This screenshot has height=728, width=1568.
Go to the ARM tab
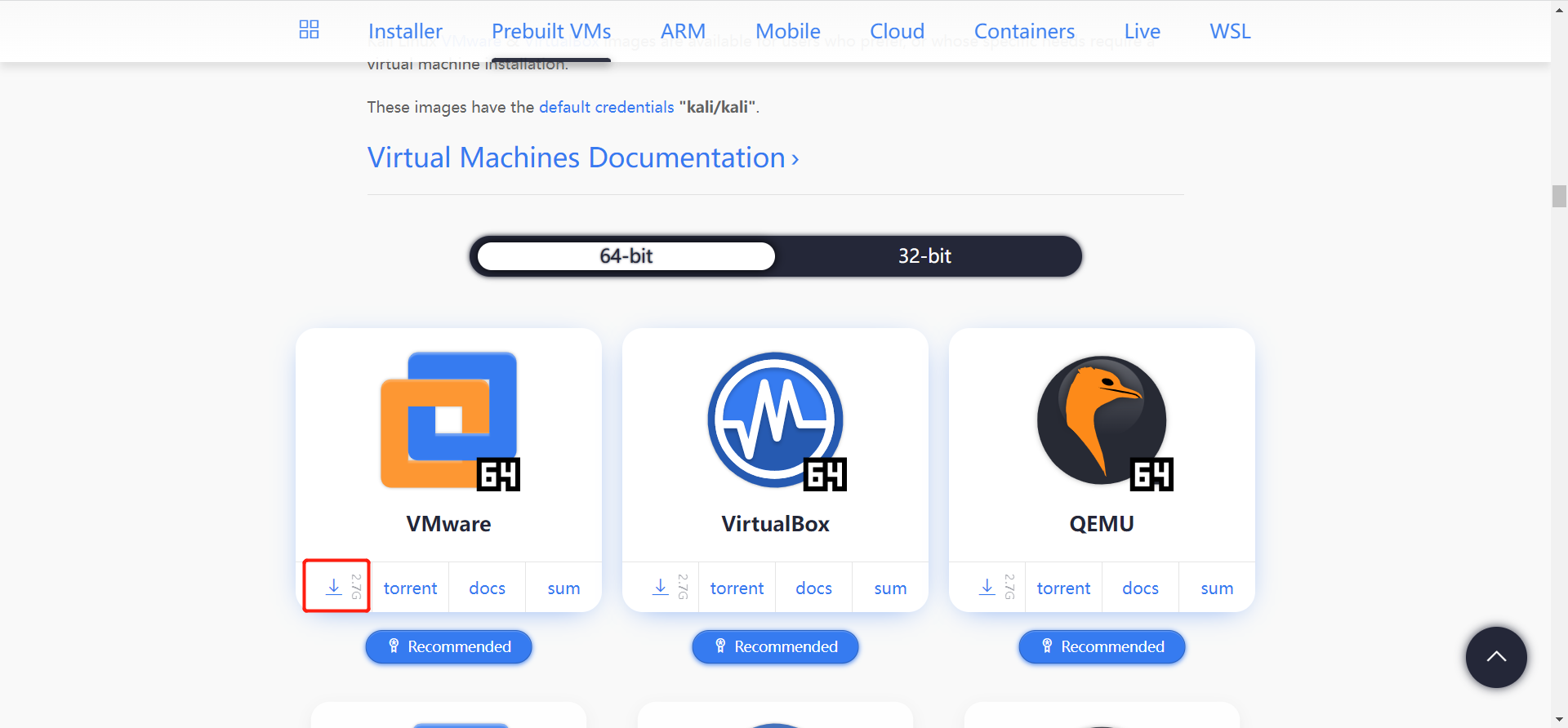click(x=683, y=31)
